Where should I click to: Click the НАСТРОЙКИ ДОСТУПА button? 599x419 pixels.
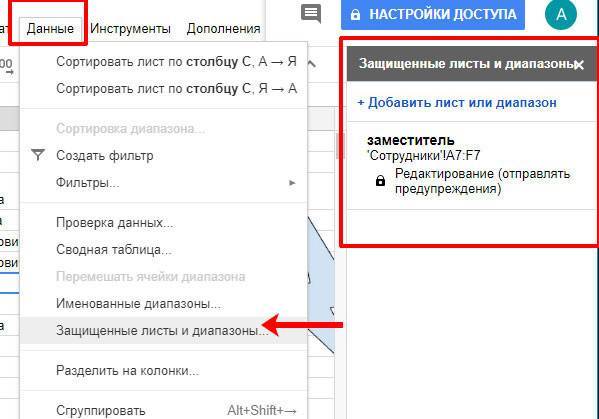coord(433,15)
